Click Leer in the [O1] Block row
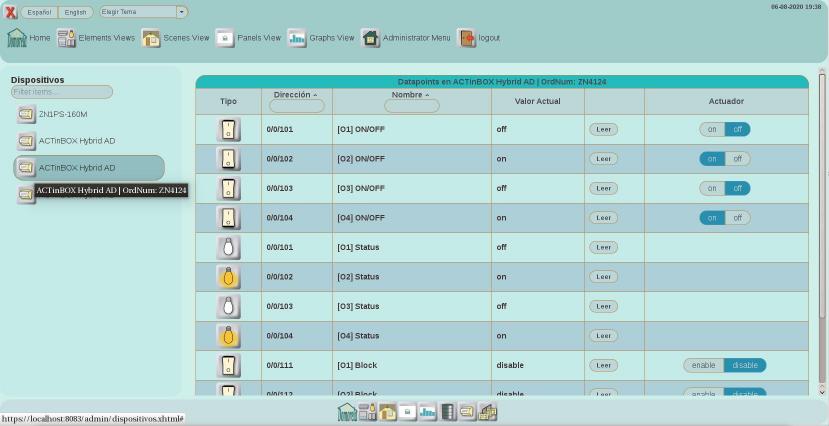 [x=604, y=365]
